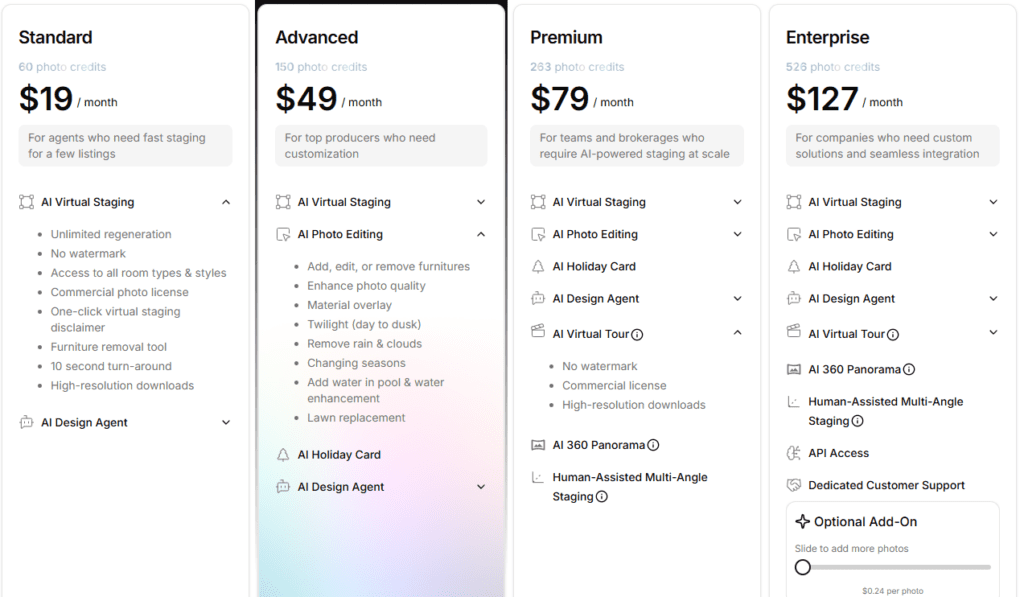Select the AI Holiday Card bell icon in Premium
The image size is (1024, 597).
536,266
